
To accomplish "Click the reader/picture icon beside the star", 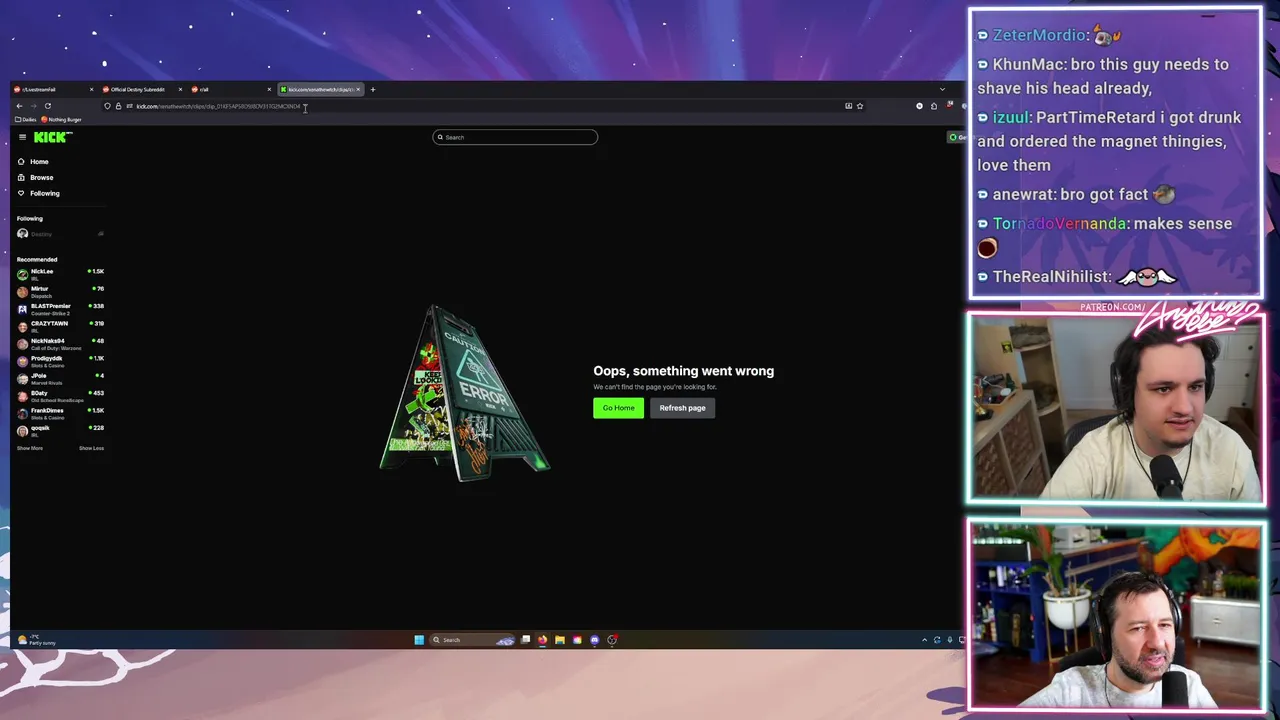I will coord(848,106).
